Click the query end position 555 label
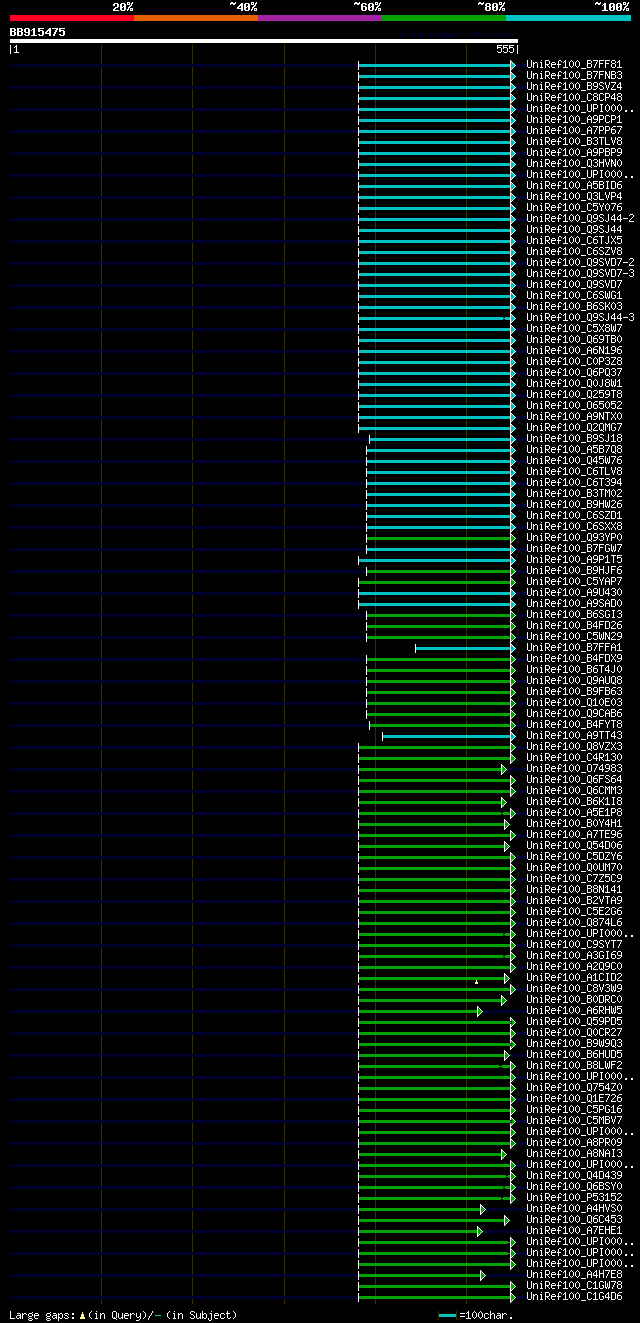The width and height of the screenshot is (640, 1323). (x=505, y=49)
